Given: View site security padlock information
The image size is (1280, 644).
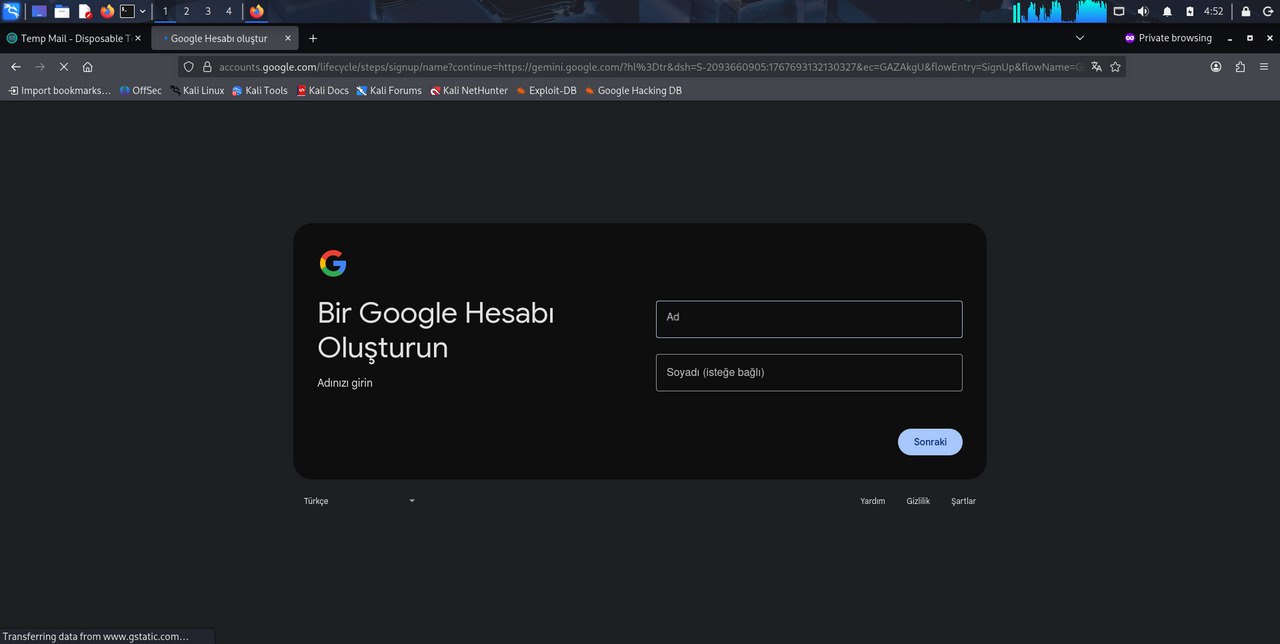Looking at the screenshot, I should click(207, 67).
